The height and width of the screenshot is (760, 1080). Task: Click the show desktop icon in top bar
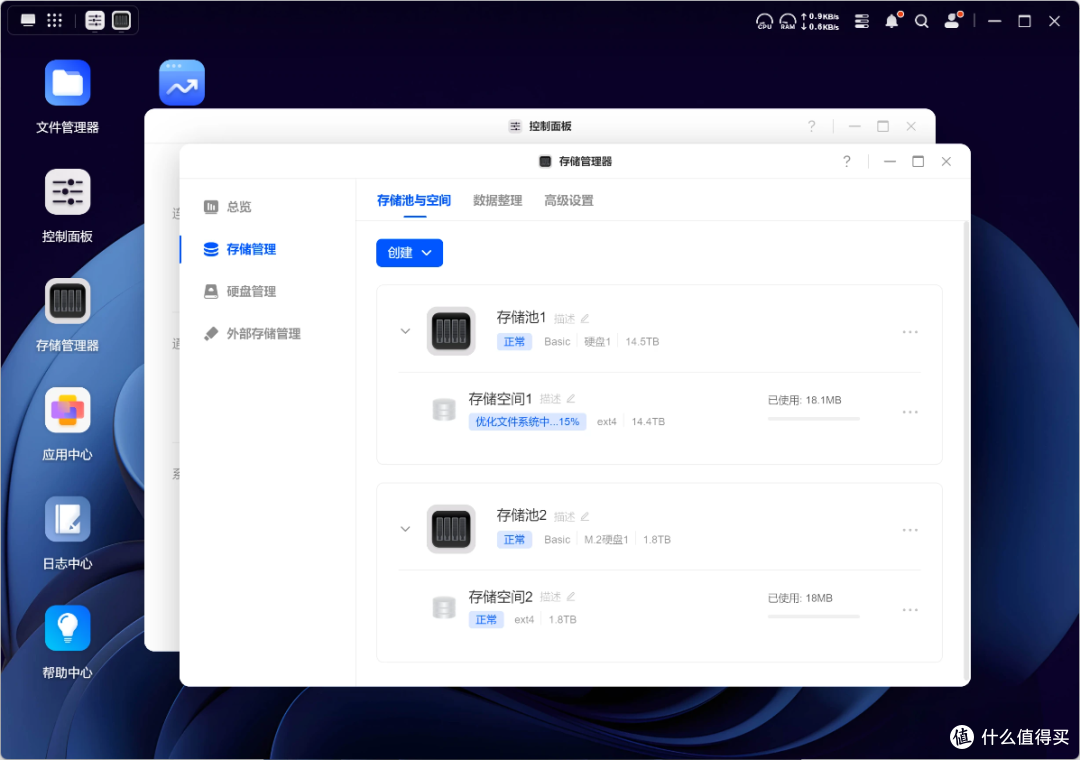pyautogui.click(x=28, y=20)
